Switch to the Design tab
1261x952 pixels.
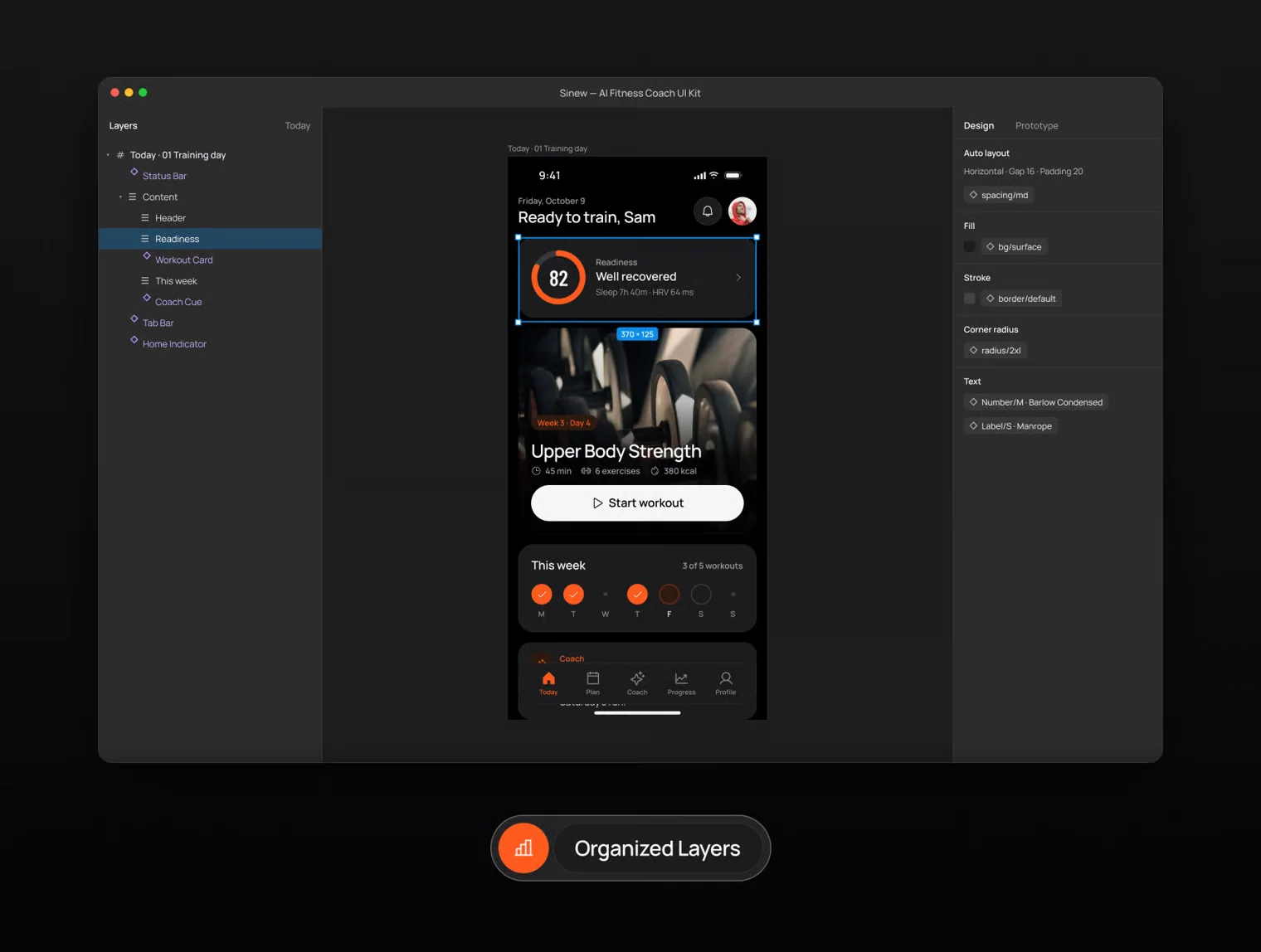(x=979, y=126)
